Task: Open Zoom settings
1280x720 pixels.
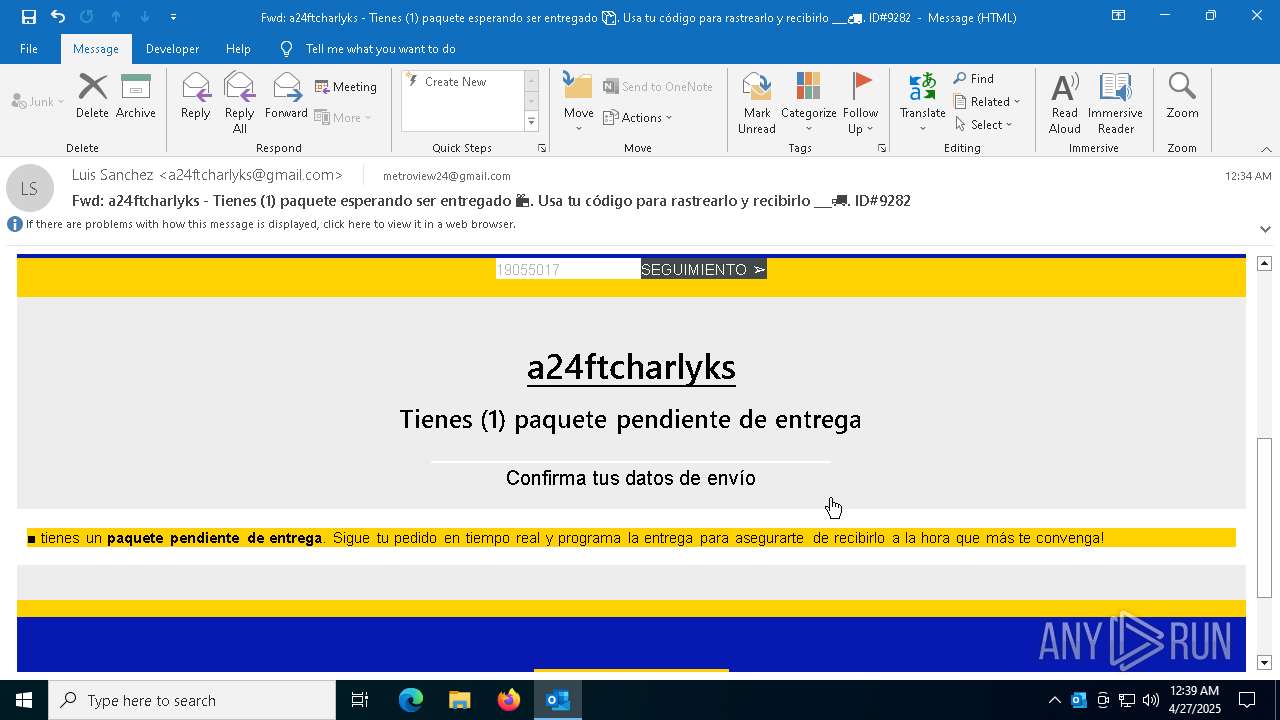Action: (1182, 97)
